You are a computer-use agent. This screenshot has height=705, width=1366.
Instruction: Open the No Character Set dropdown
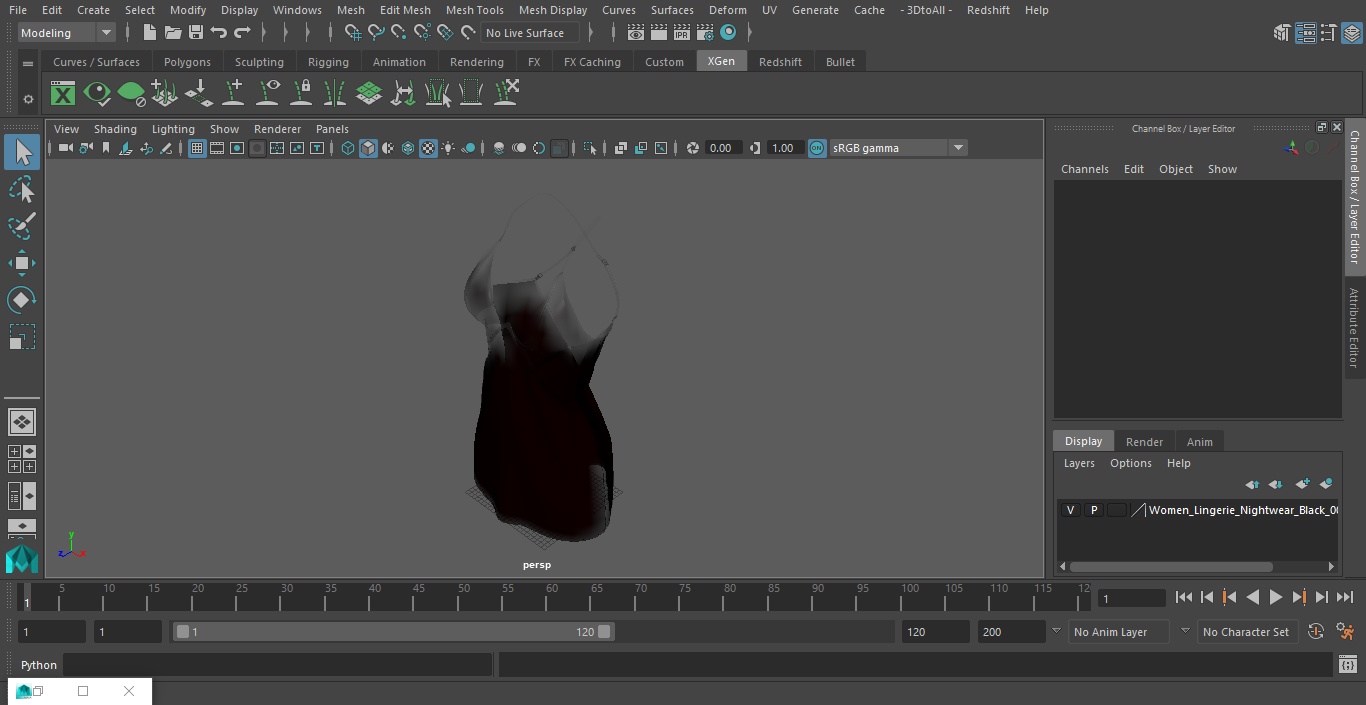pyautogui.click(x=1247, y=632)
